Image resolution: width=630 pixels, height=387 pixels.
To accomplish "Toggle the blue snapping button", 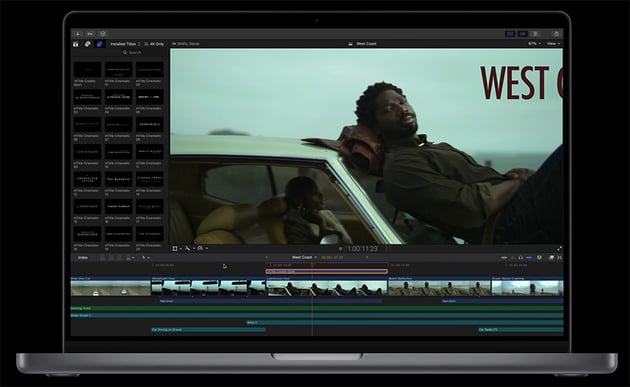I will coord(529,258).
